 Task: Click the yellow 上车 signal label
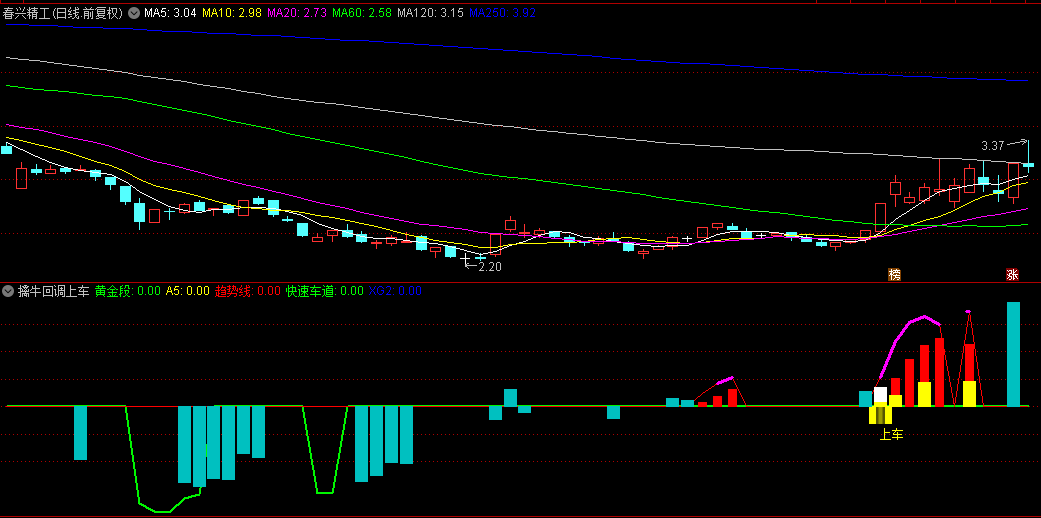point(892,435)
